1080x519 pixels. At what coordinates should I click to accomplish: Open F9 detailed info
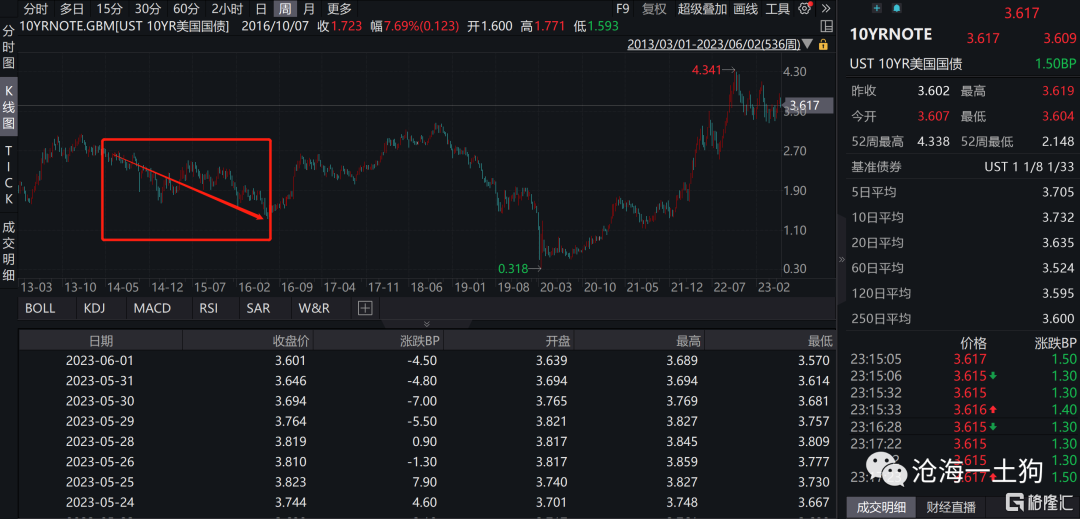[x=623, y=9]
